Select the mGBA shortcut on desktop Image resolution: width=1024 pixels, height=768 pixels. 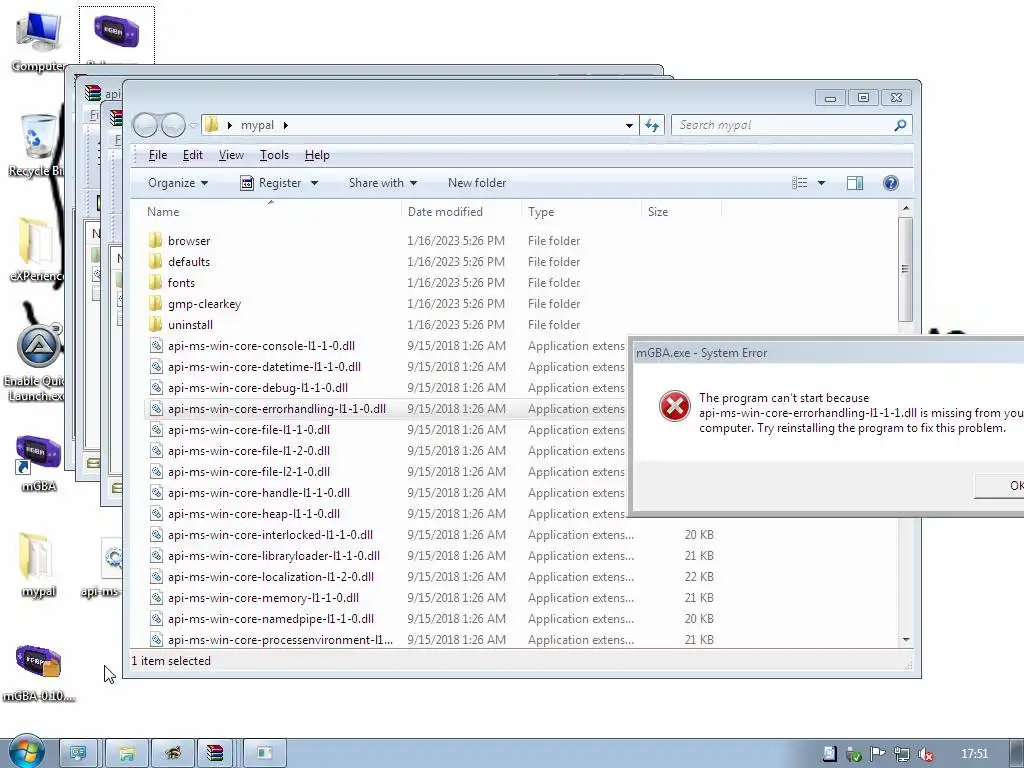(x=39, y=462)
